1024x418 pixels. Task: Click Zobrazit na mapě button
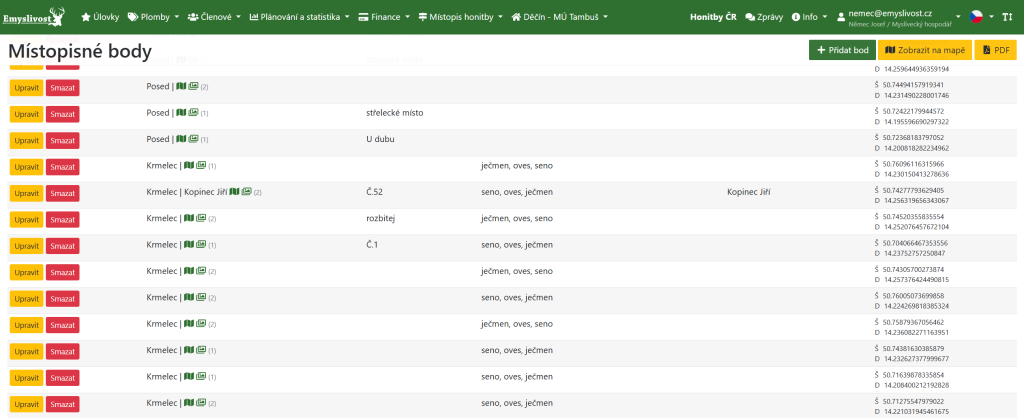[925, 50]
